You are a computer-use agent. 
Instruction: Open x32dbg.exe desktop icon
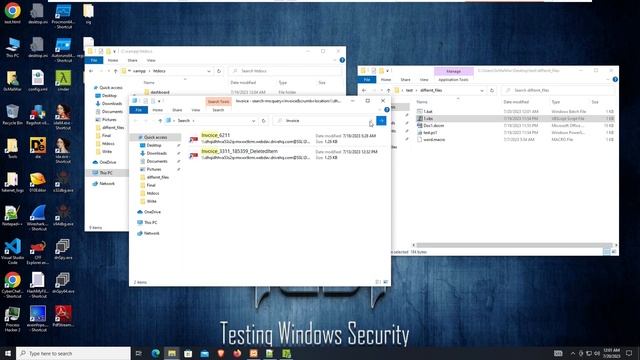click(x=63, y=182)
